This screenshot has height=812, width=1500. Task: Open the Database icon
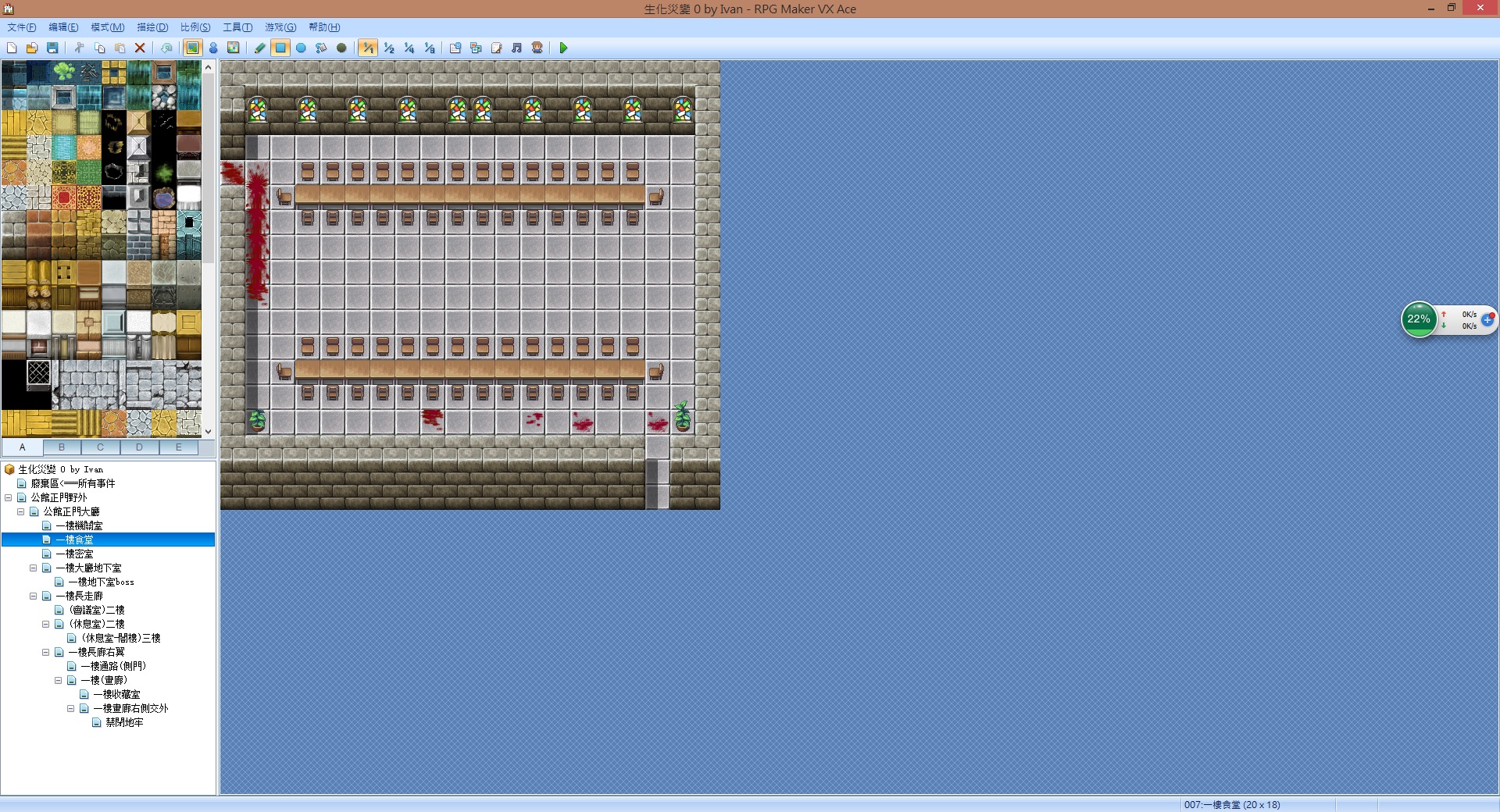455,48
